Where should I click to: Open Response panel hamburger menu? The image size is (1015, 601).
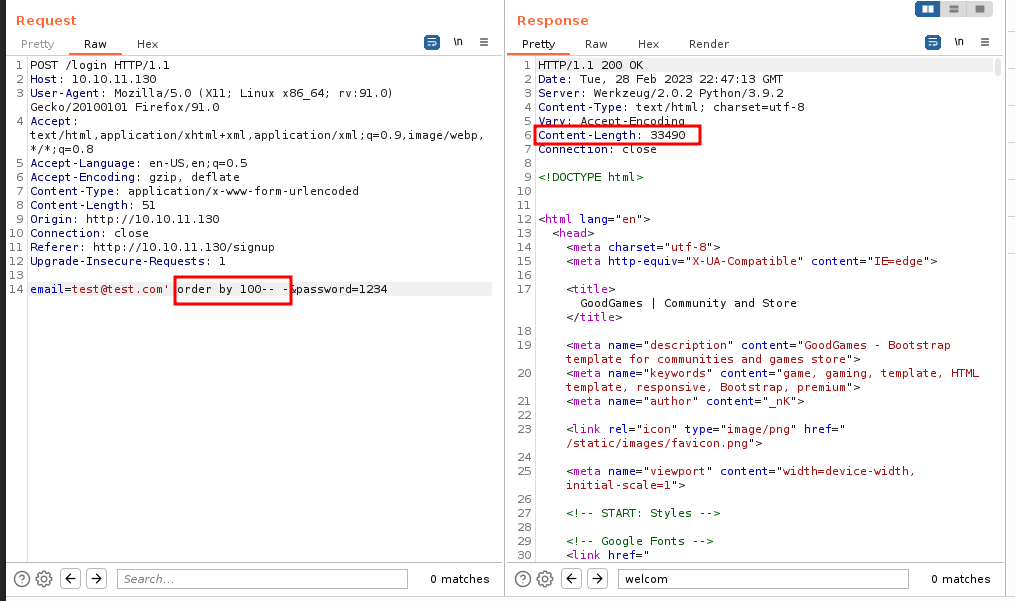[x=985, y=42]
